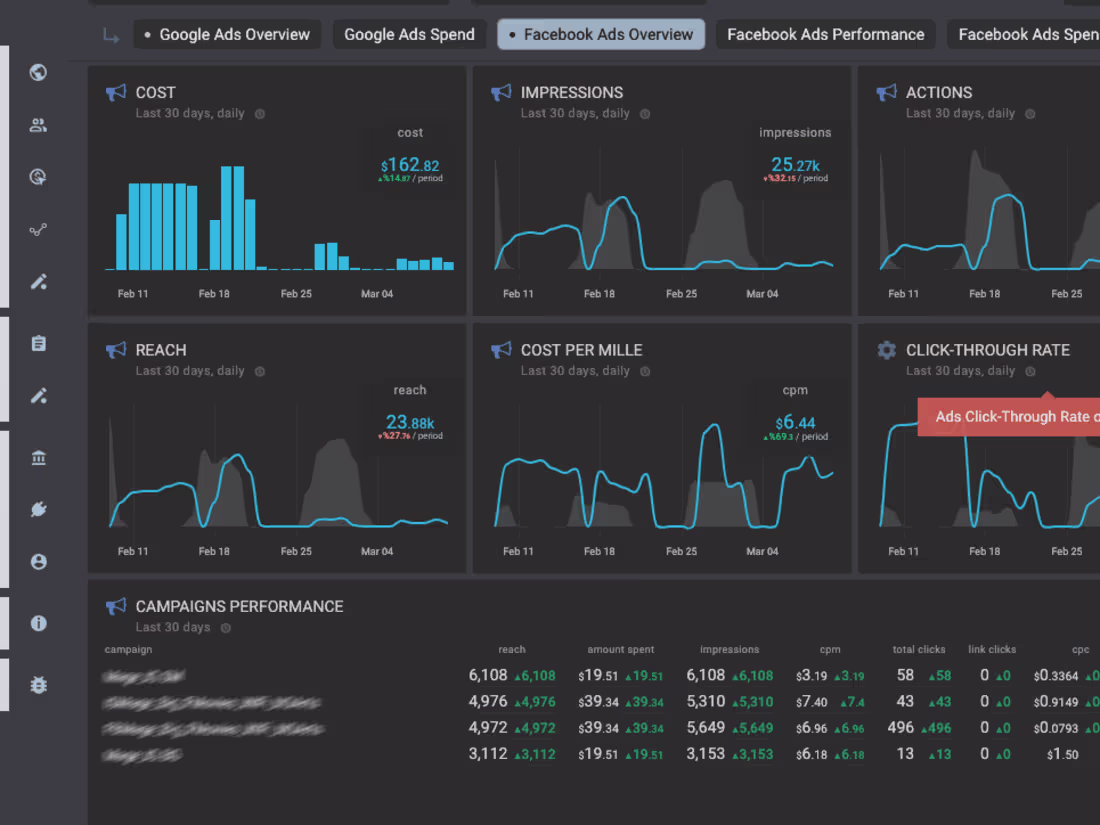Click the 3,112 reach cell

click(488, 754)
